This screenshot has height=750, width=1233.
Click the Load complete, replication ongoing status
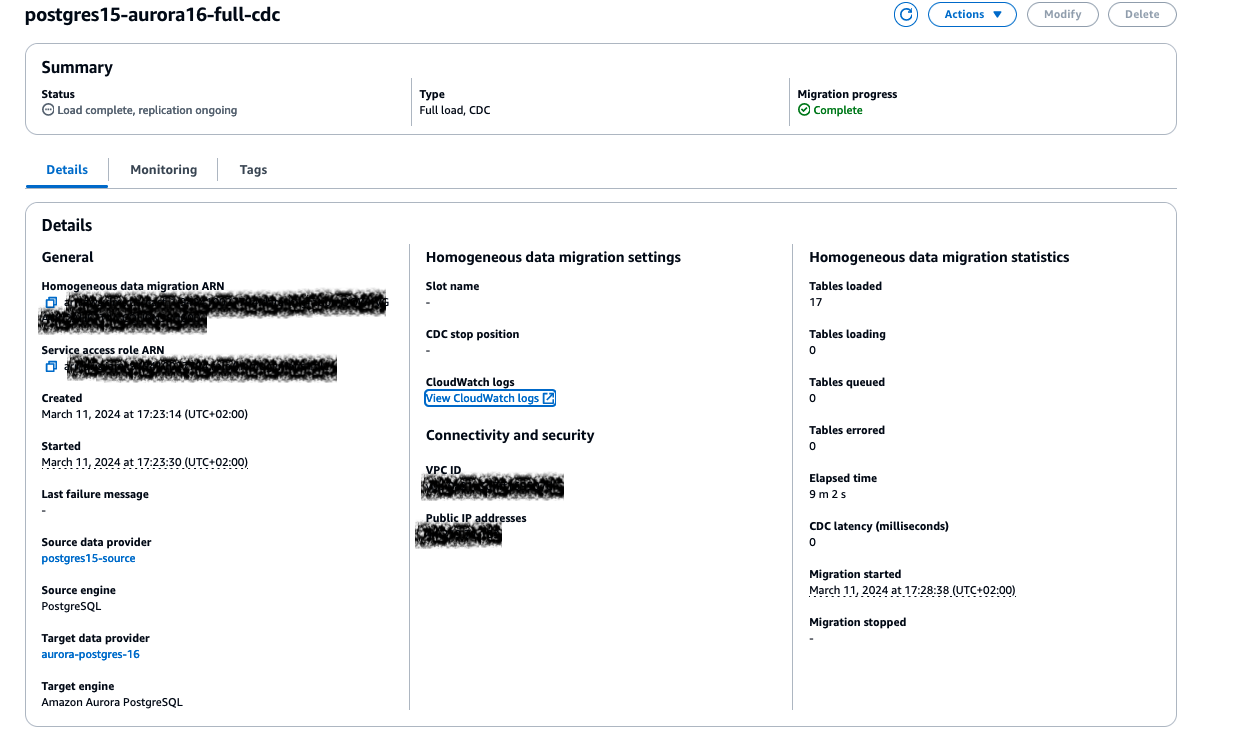point(147,110)
